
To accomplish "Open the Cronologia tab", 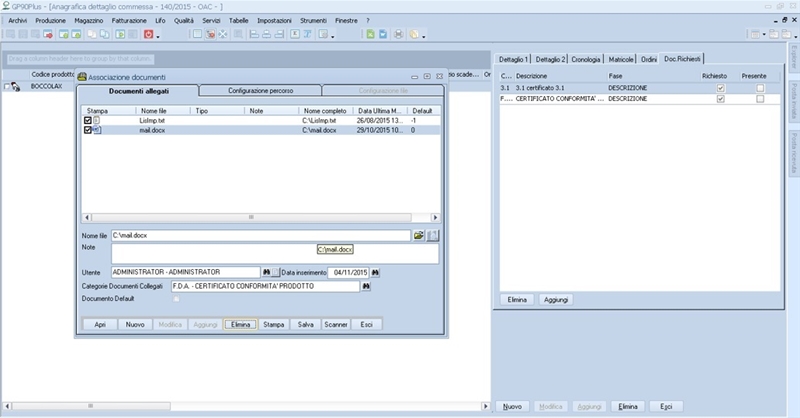I will (x=586, y=59).
